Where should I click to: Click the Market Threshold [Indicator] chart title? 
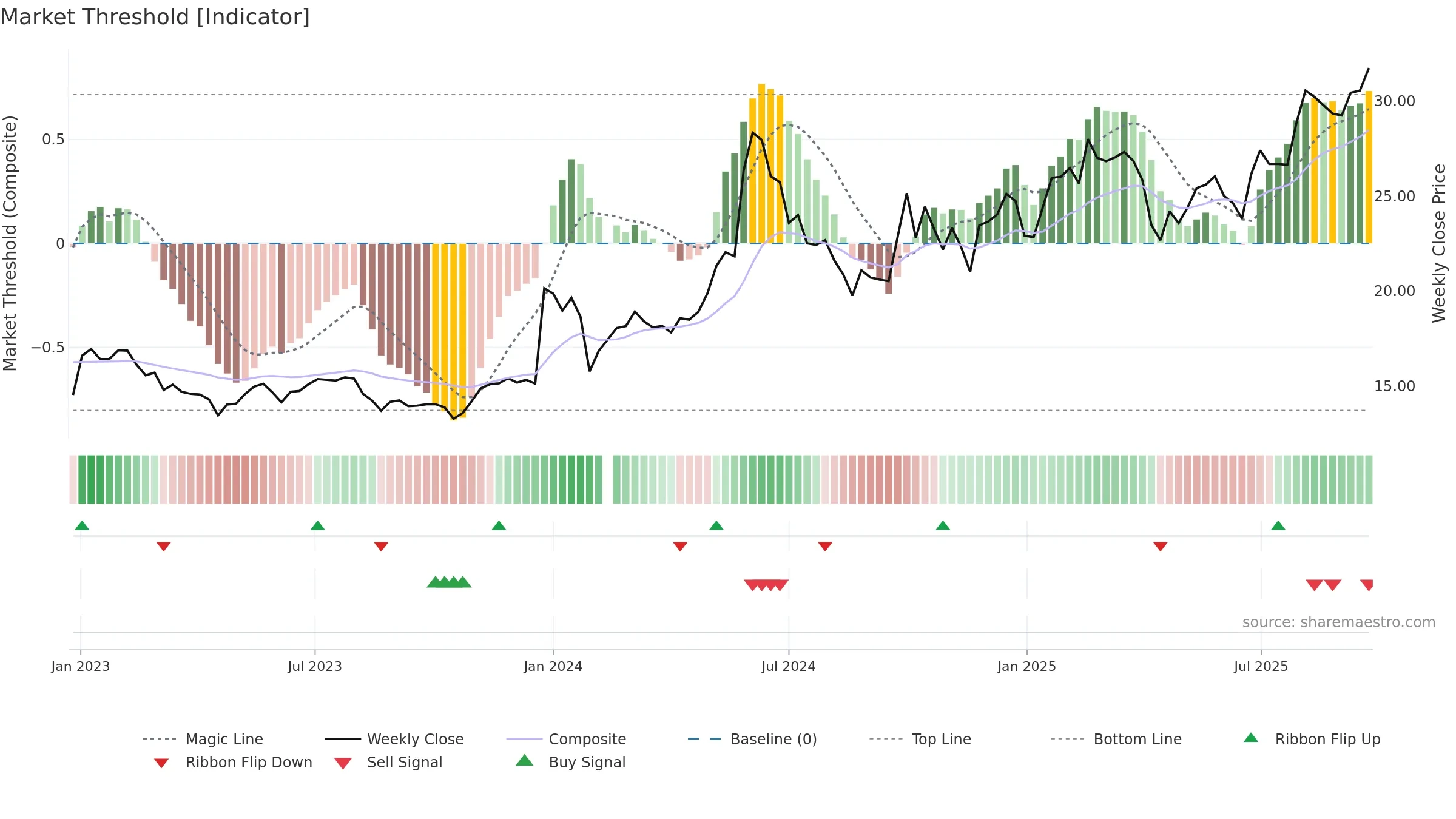tap(155, 17)
